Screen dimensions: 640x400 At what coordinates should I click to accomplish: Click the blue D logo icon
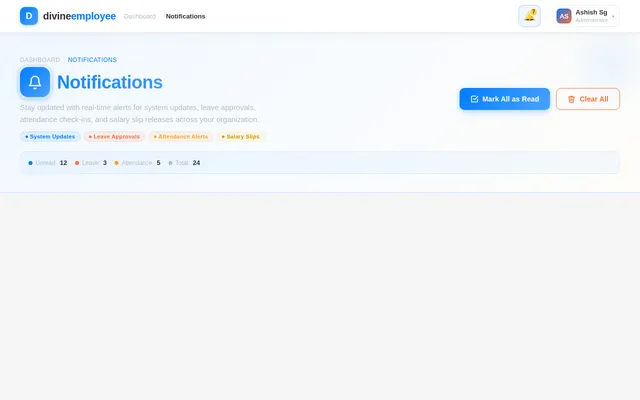tap(29, 16)
